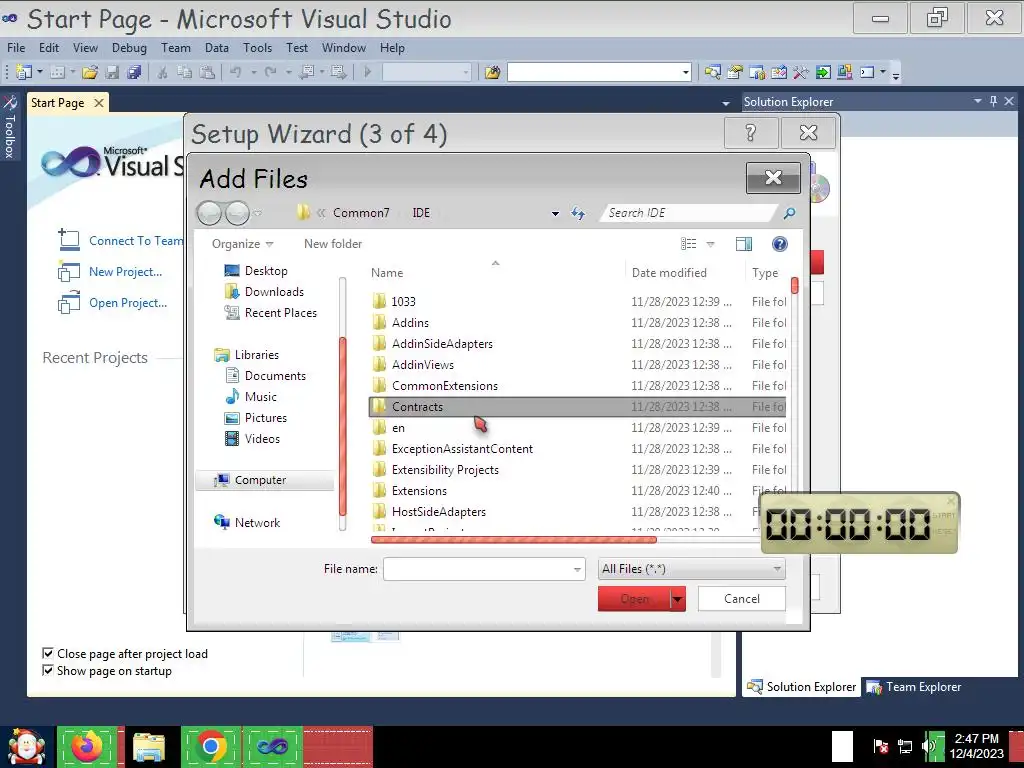Image resolution: width=1024 pixels, height=768 pixels.
Task: Open Chrome from the taskbar
Action: 210,746
